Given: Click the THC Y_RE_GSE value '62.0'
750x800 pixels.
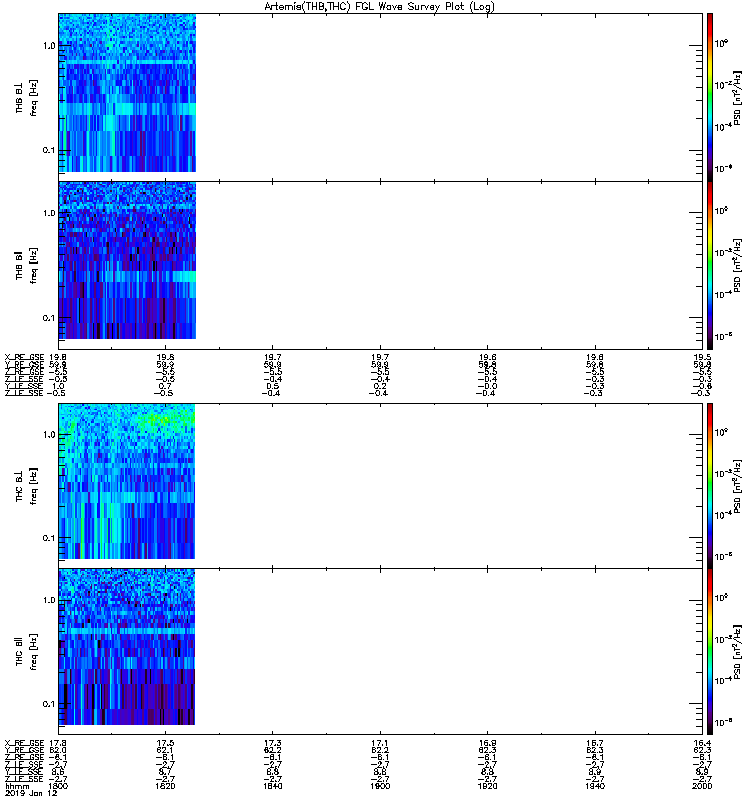Looking at the screenshot, I should [x=58, y=750].
